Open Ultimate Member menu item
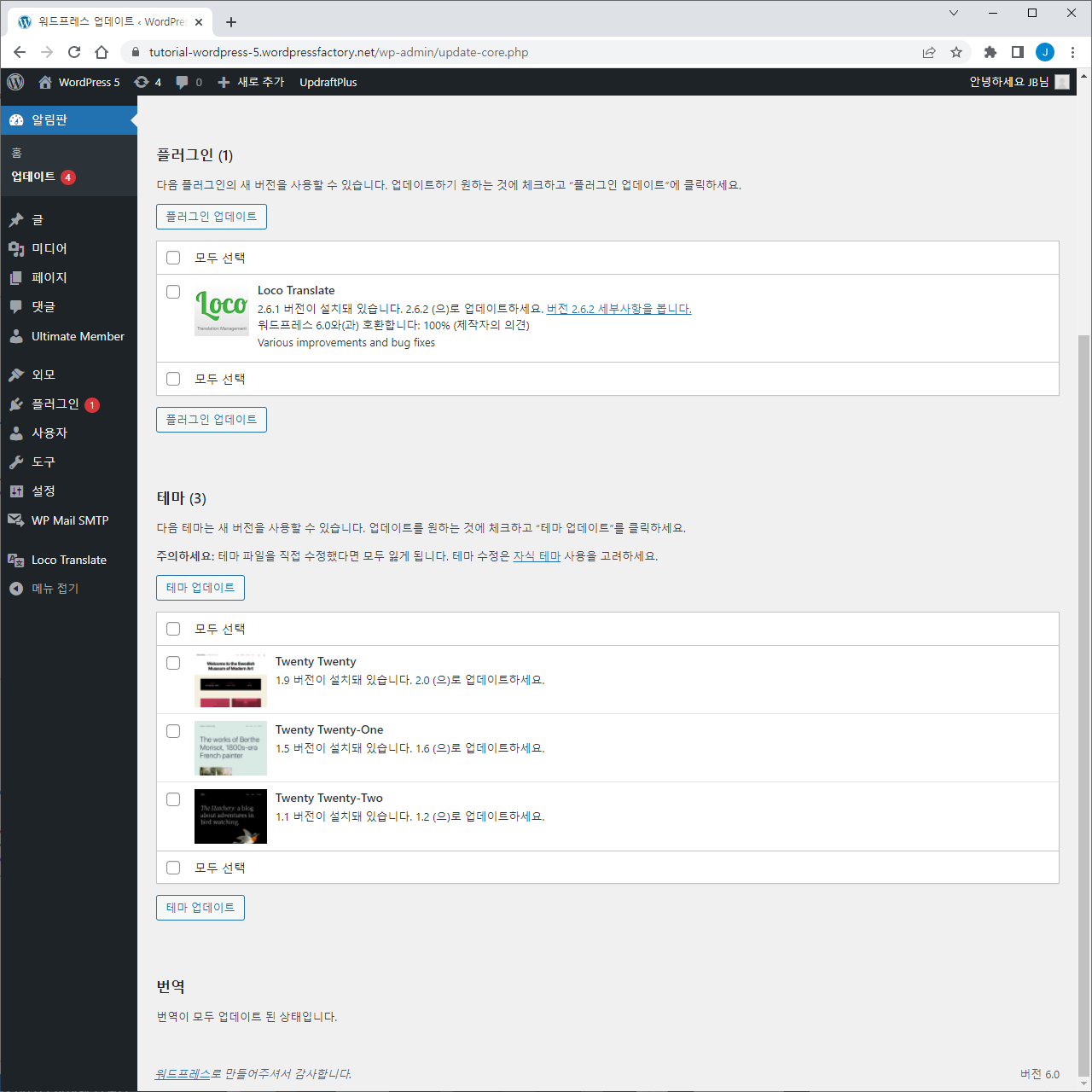Screen dimensions: 1092x1092 (68, 336)
